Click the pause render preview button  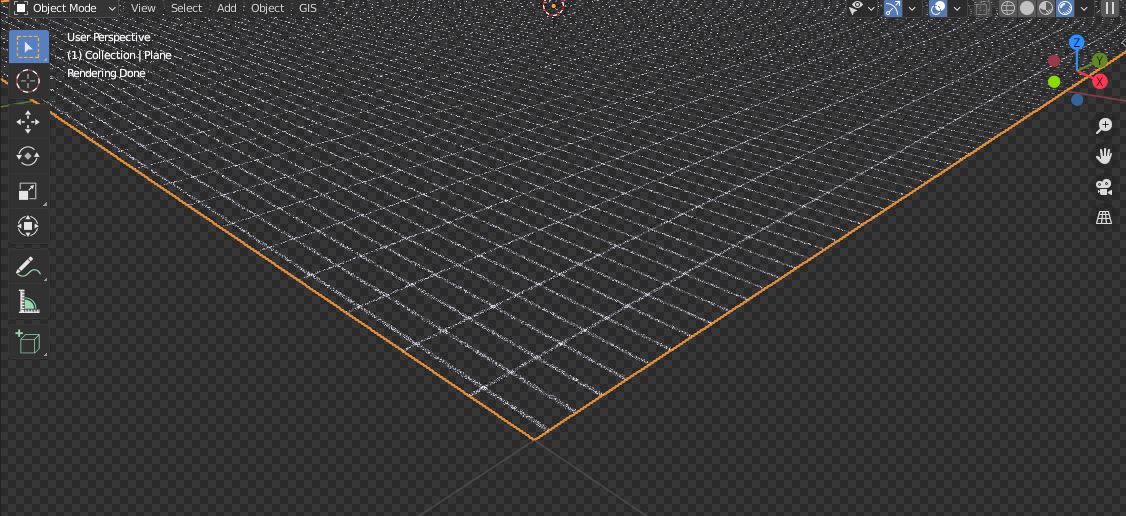1110,8
